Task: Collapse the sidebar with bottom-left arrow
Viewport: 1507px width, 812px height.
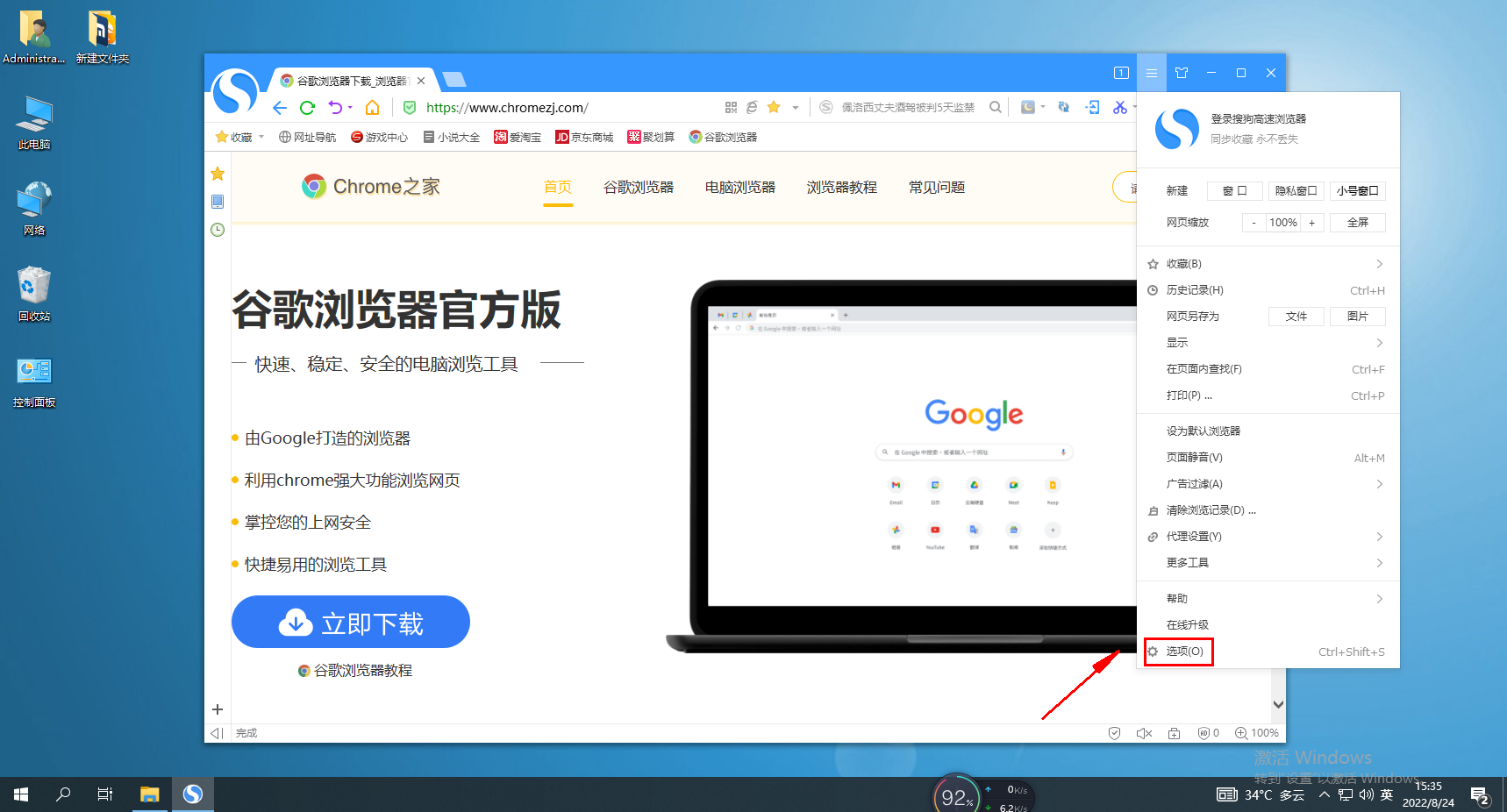Action: coord(217,733)
